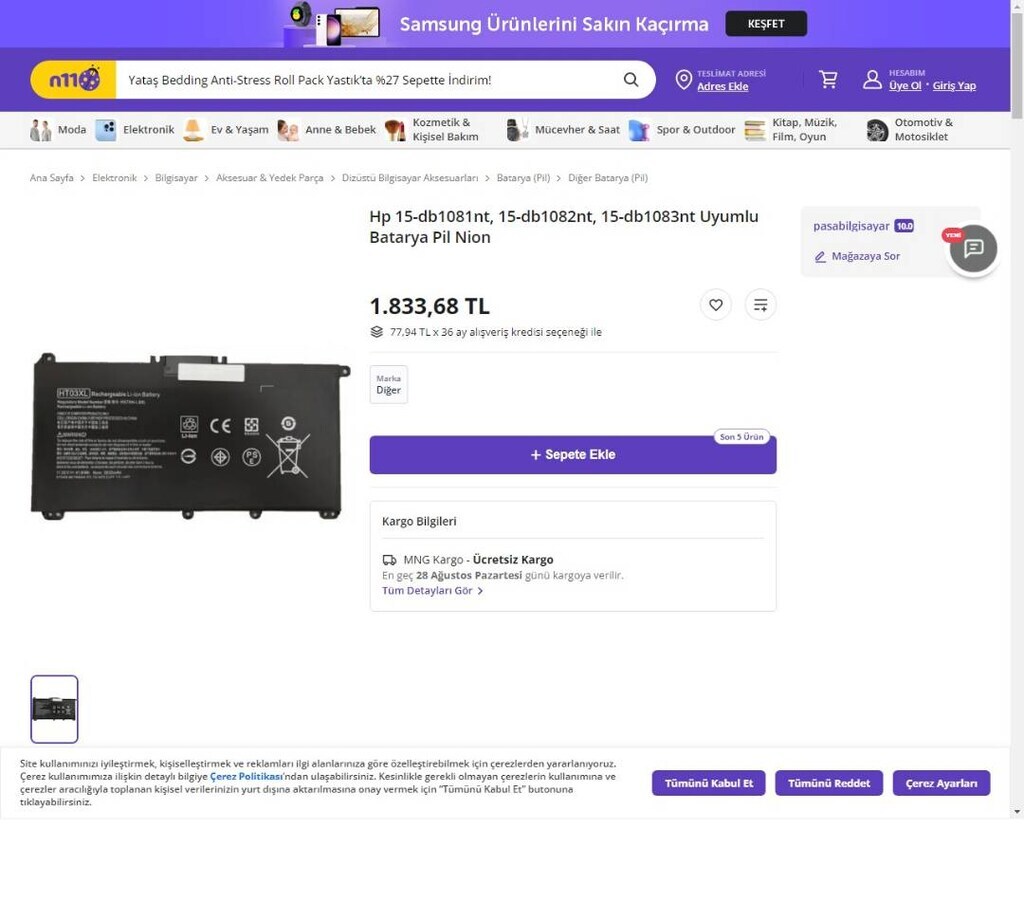Click the Kitap, Müzik books icon
This screenshot has height=921, width=1024.
pyautogui.click(x=754, y=130)
